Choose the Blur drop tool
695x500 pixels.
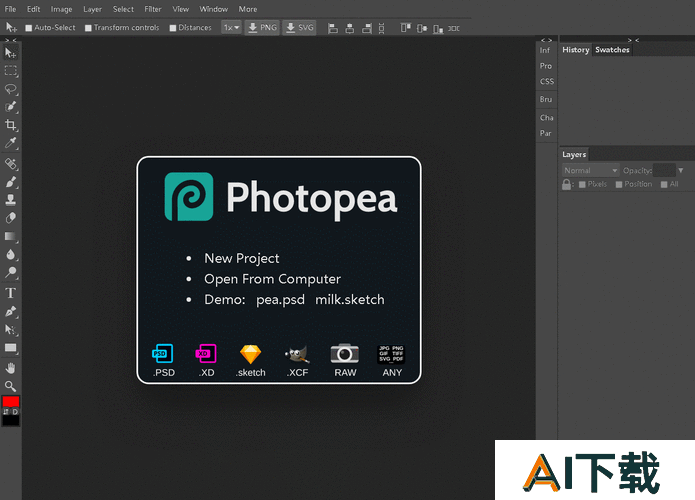click(10, 254)
